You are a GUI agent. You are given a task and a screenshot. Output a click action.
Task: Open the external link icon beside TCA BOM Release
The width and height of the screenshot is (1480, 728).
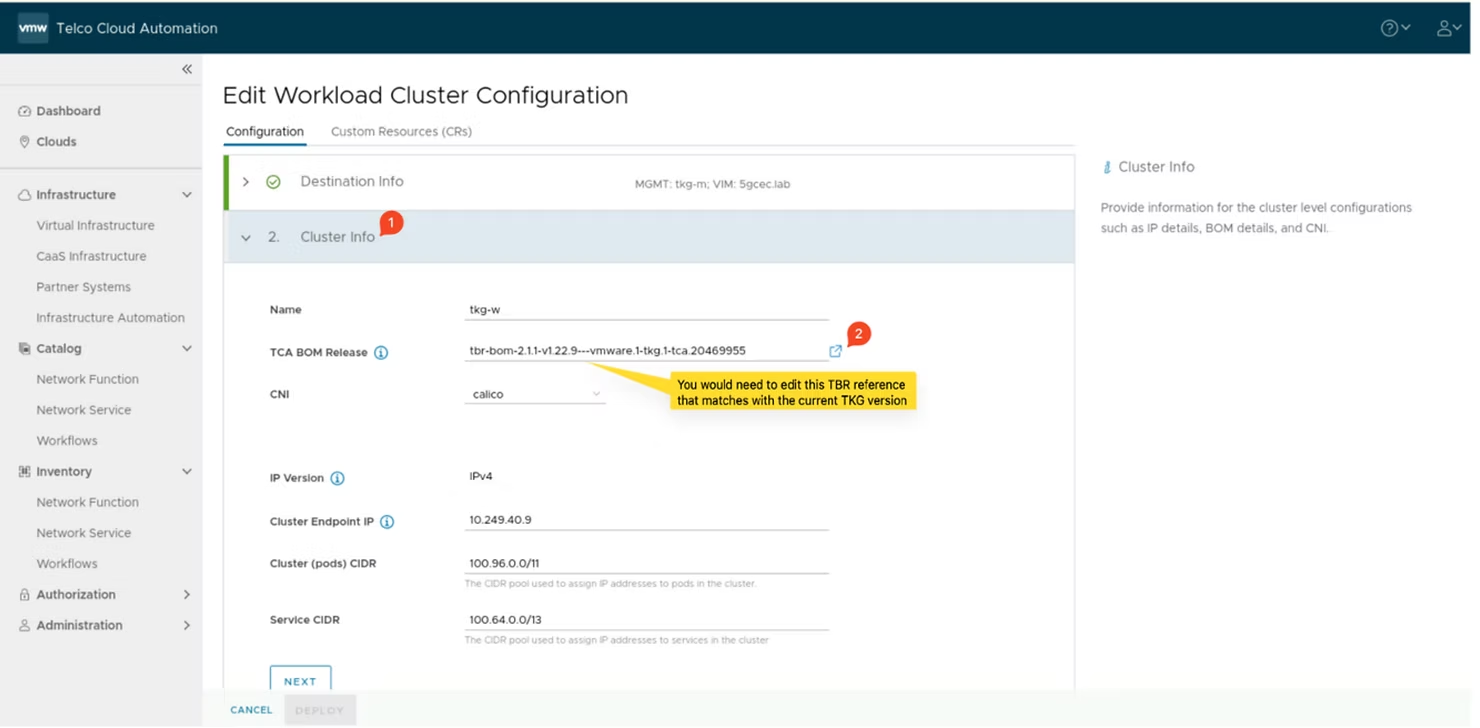click(836, 351)
